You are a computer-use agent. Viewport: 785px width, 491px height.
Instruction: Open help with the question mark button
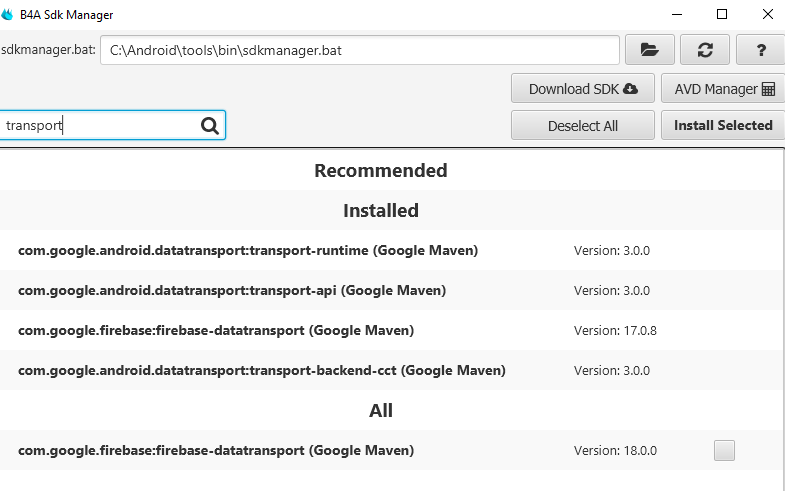pos(759,49)
